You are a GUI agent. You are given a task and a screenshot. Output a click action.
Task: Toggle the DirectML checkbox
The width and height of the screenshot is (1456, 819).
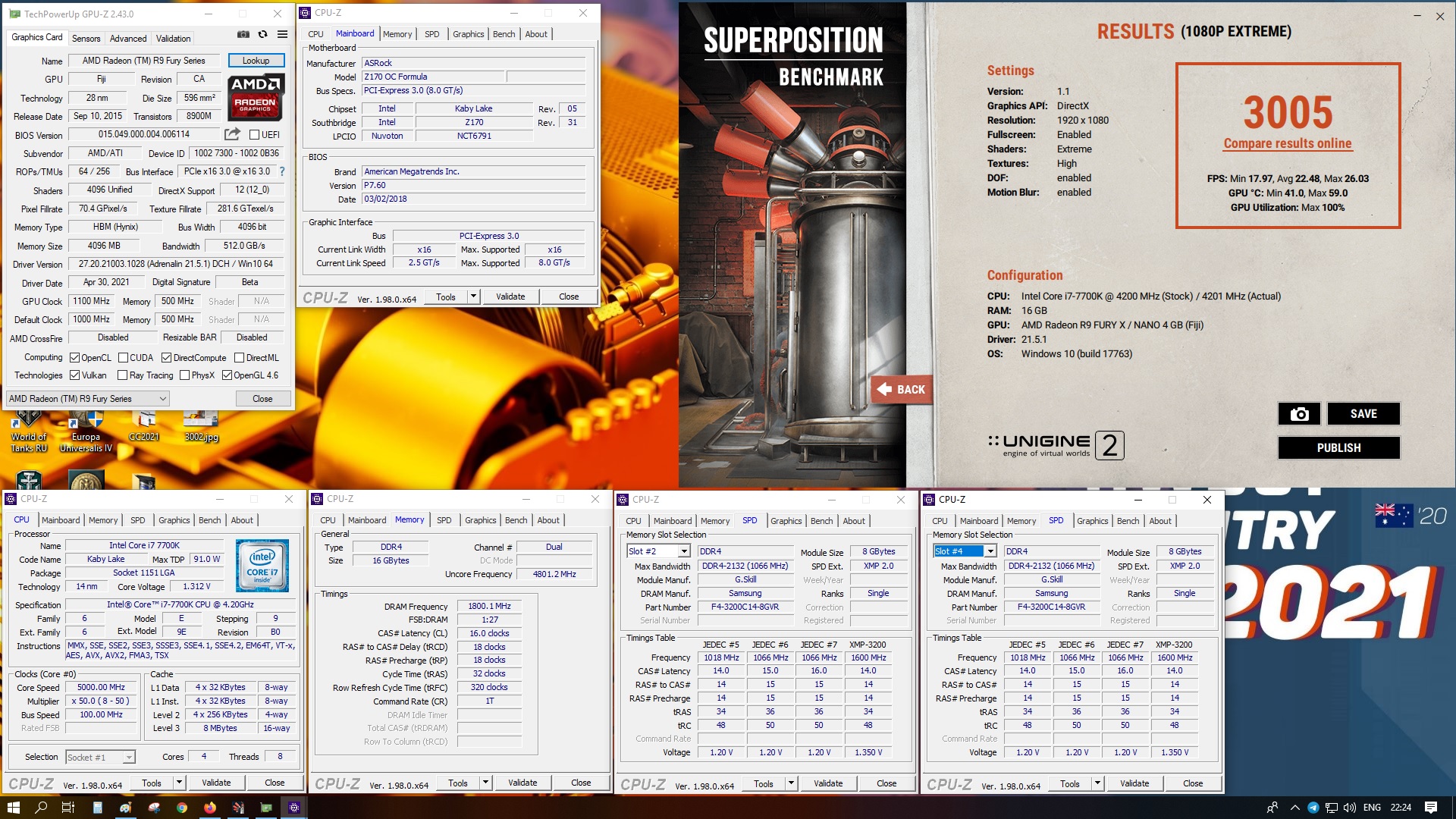[239, 358]
